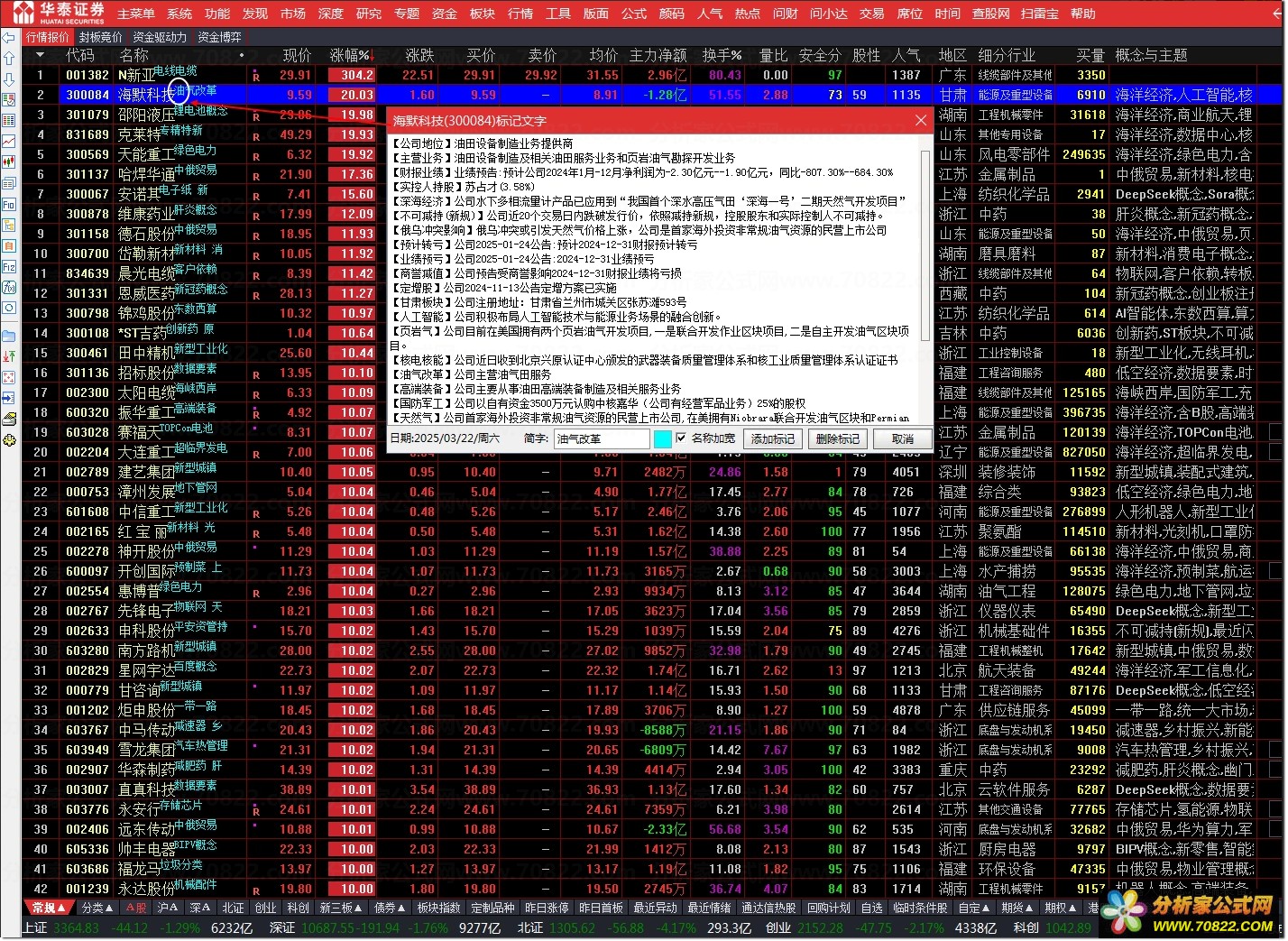Click the dialog's vertical scrollbar

(x=925, y=244)
